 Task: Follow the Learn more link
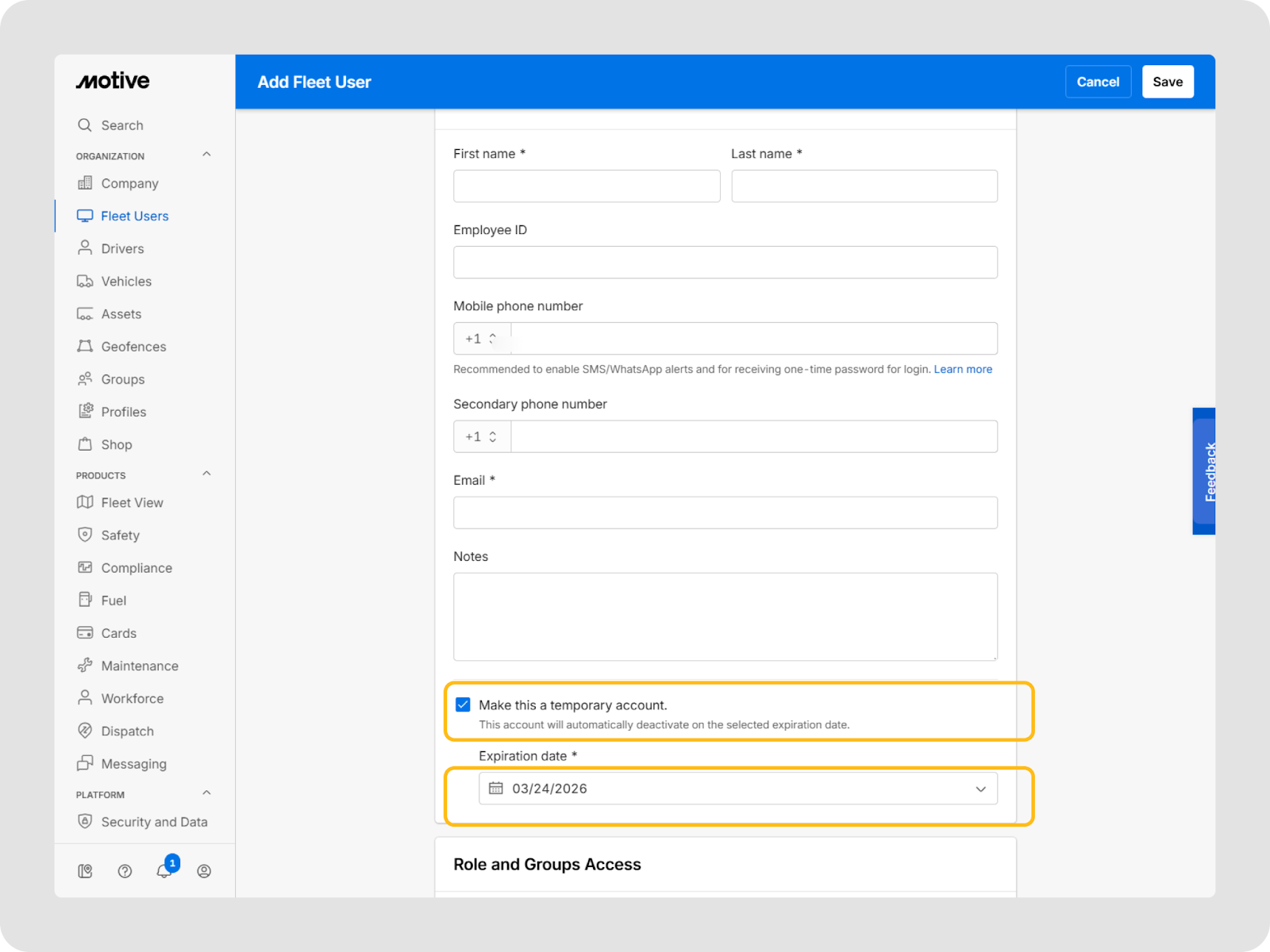click(963, 369)
